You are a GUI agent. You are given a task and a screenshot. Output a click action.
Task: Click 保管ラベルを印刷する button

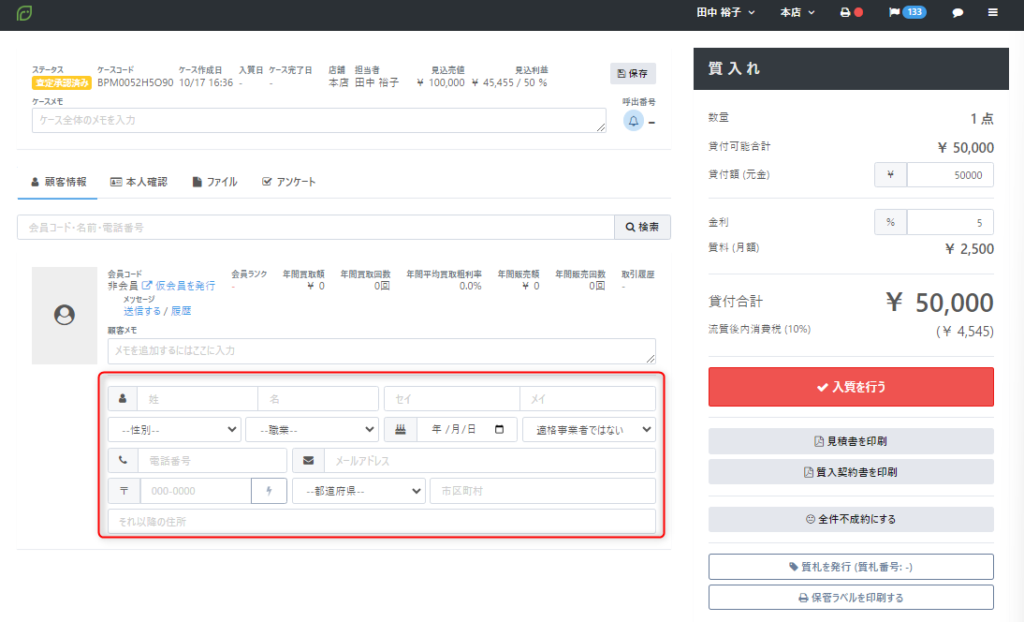click(x=851, y=597)
